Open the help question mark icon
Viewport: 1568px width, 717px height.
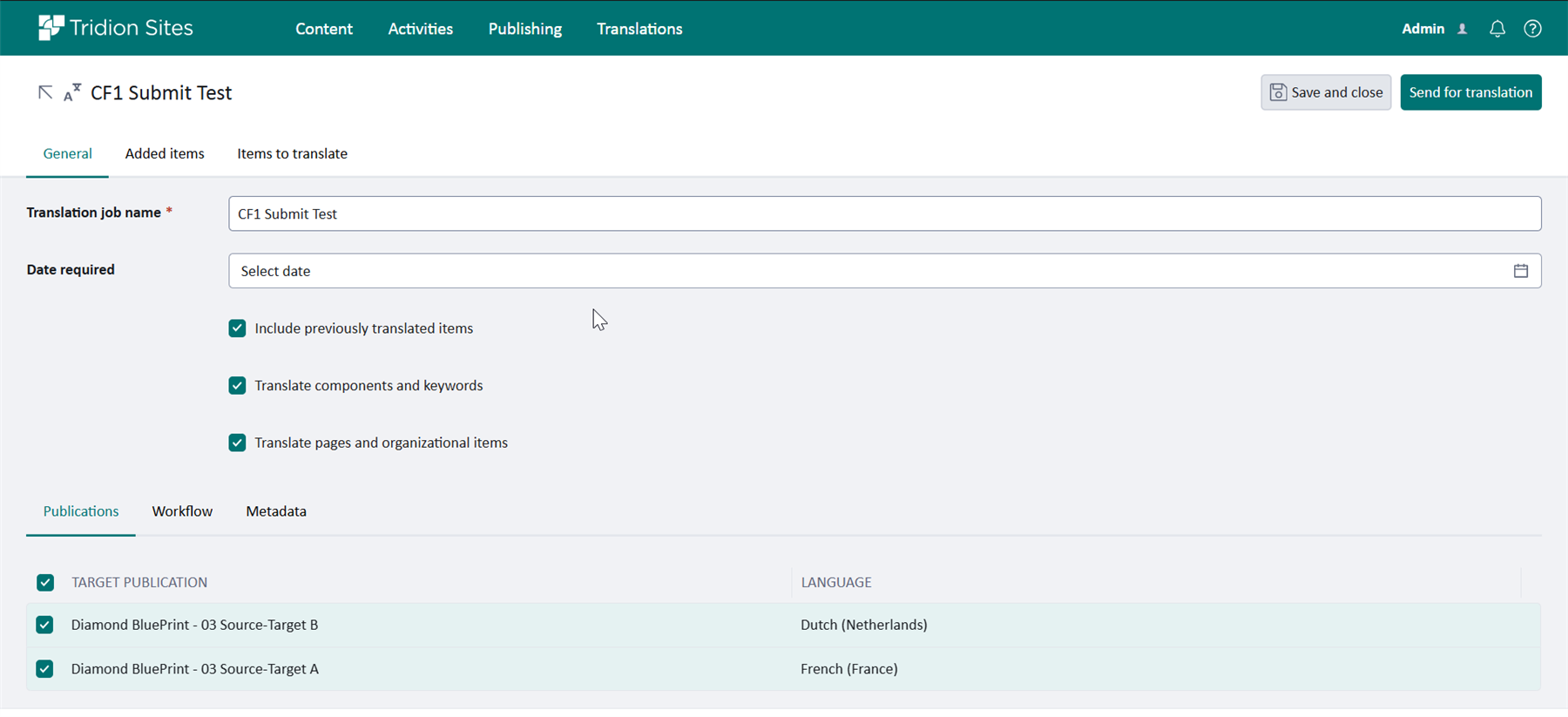pos(1532,29)
